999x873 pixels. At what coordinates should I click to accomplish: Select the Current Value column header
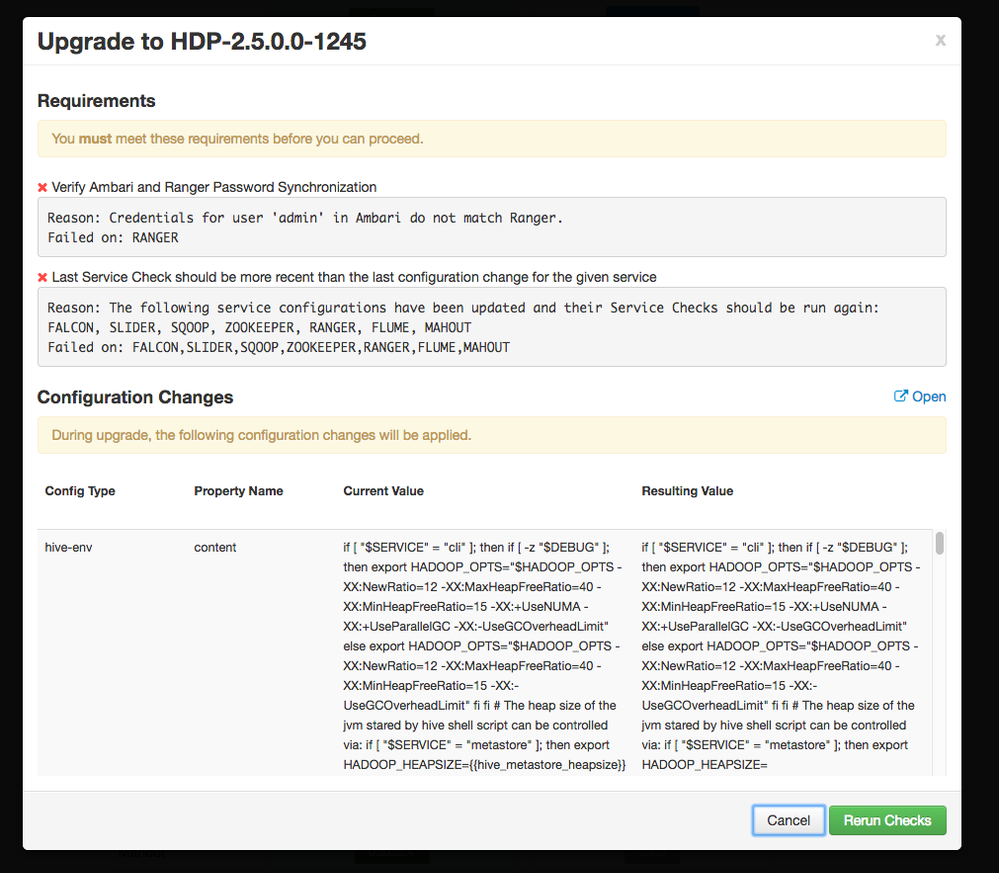click(x=384, y=491)
